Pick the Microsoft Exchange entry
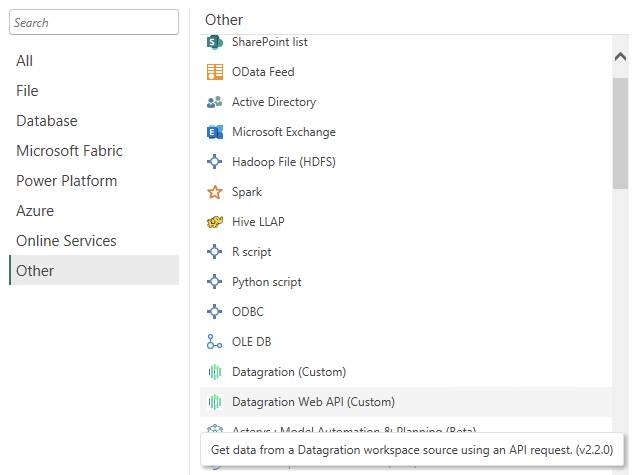Viewport: 637px width, 475px height. coord(284,132)
